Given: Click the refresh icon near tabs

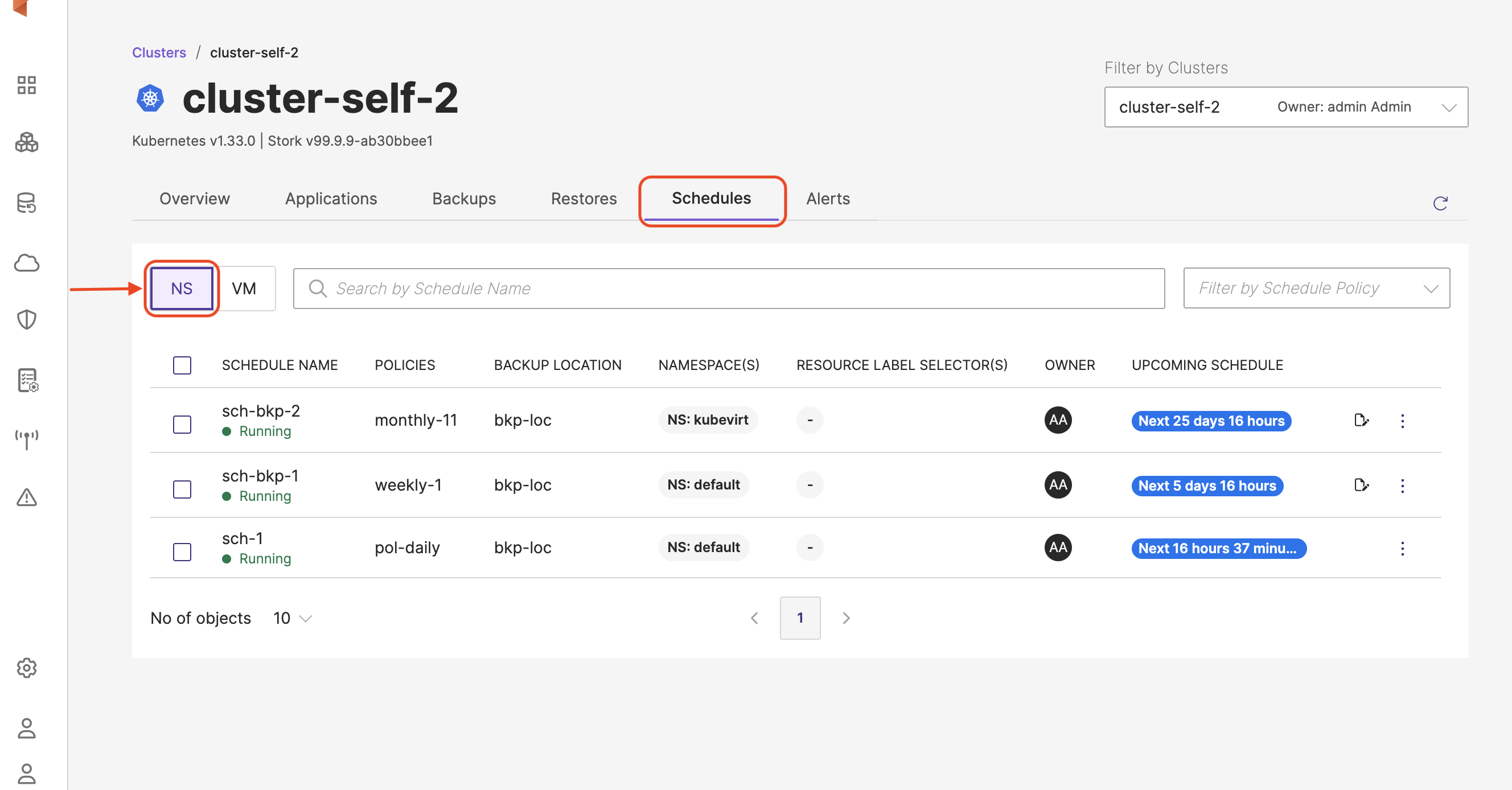Looking at the screenshot, I should pyautogui.click(x=1440, y=203).
